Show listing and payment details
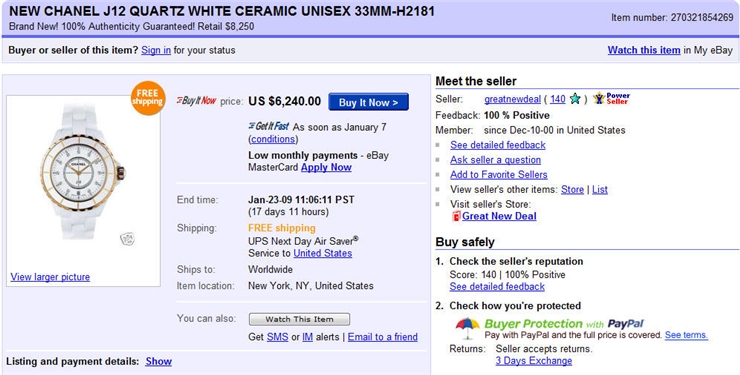Image resolution: width=740 pixels, height=375 pixels. tap(159, 362)
